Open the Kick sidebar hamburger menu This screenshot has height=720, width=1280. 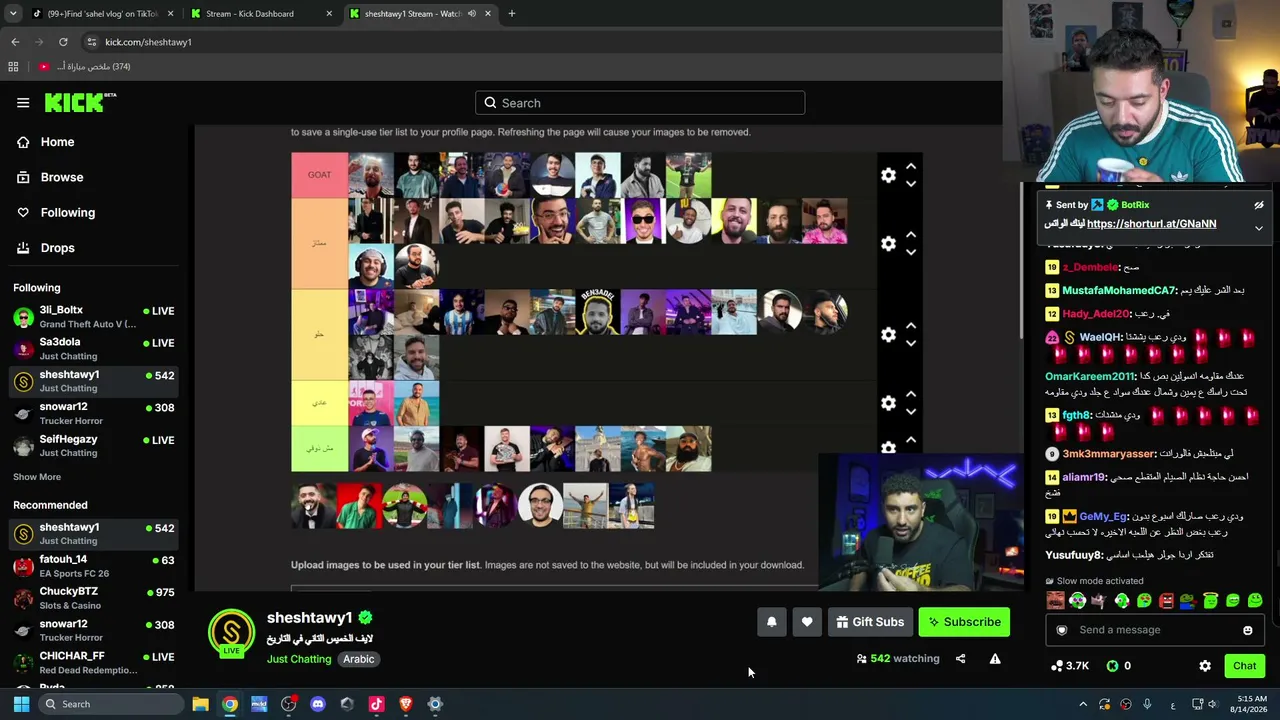(x=23, y=103)
